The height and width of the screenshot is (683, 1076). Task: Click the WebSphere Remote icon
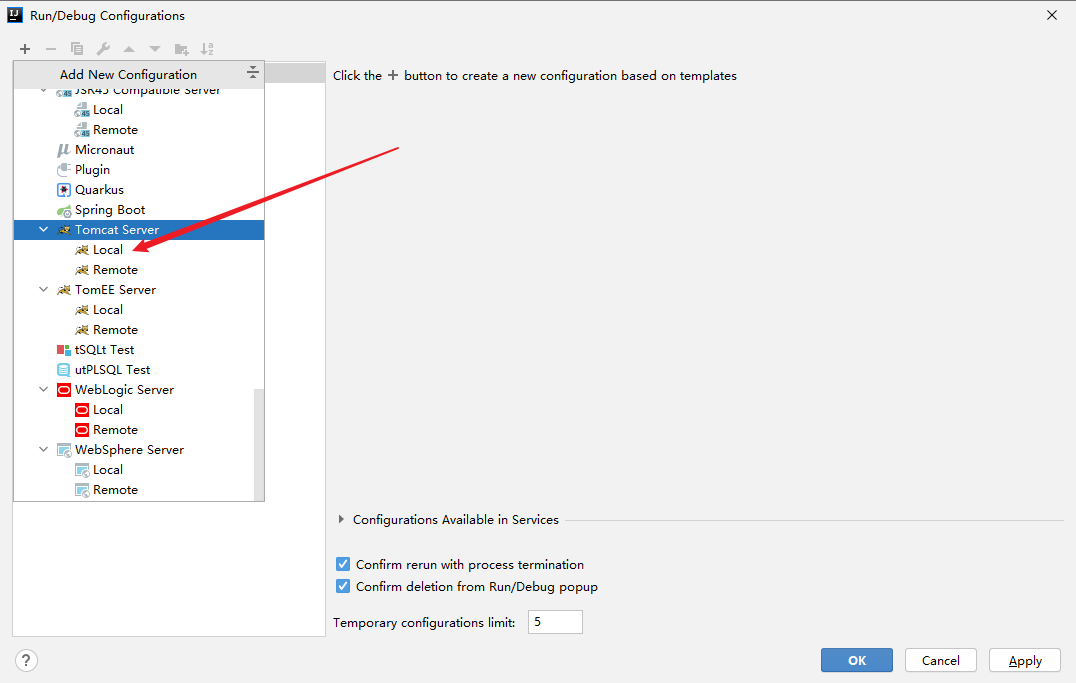coord(82,490)
